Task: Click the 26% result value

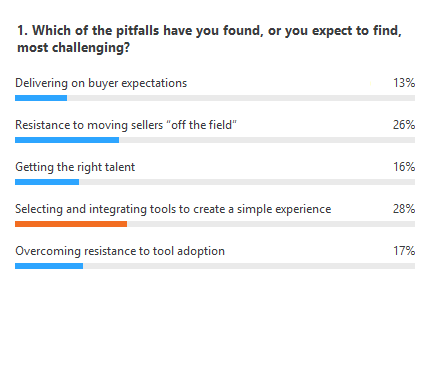Action: click(x=404, y=125)
